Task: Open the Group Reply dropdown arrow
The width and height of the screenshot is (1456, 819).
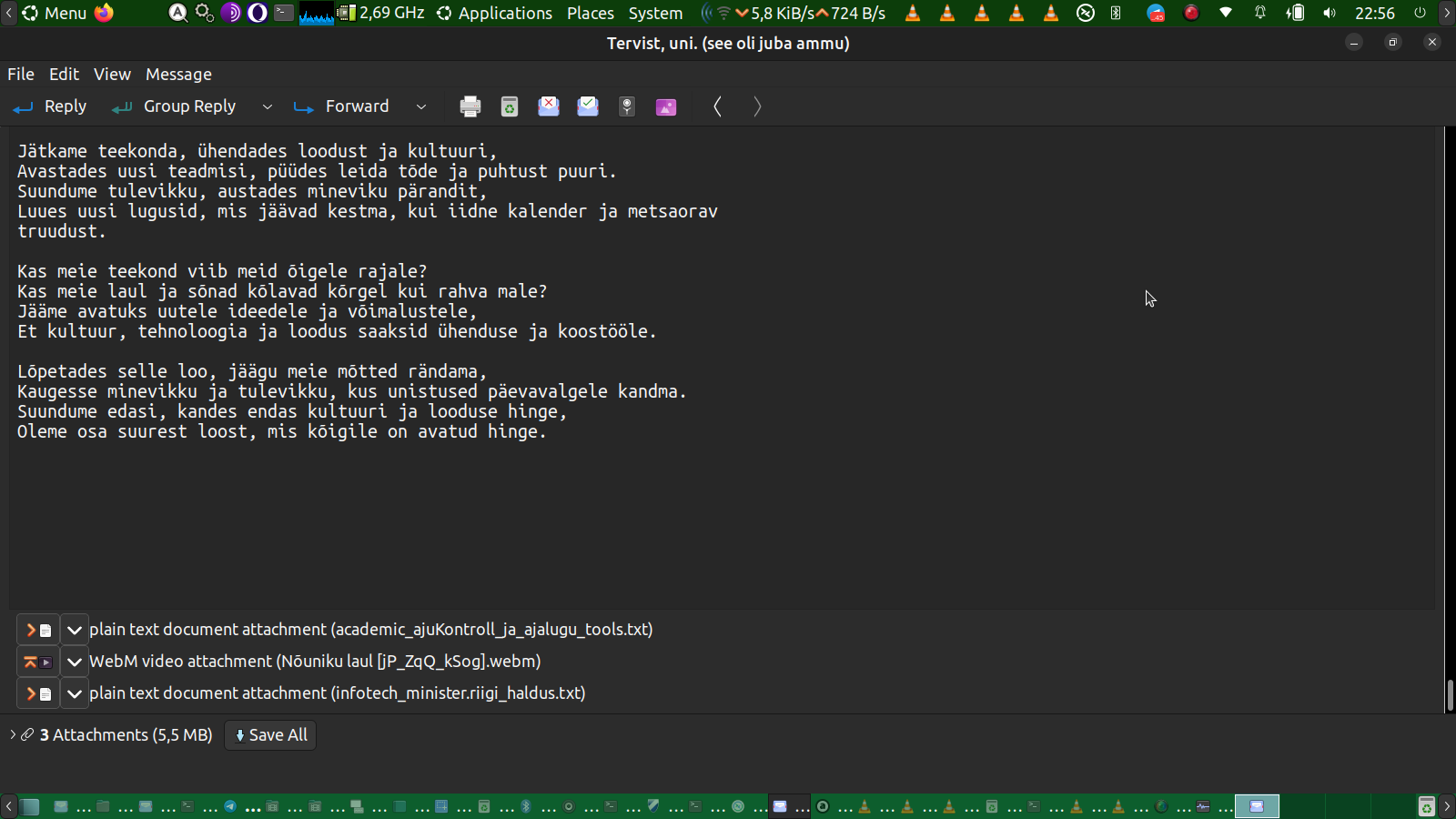Action: click(x=267, y=106)
